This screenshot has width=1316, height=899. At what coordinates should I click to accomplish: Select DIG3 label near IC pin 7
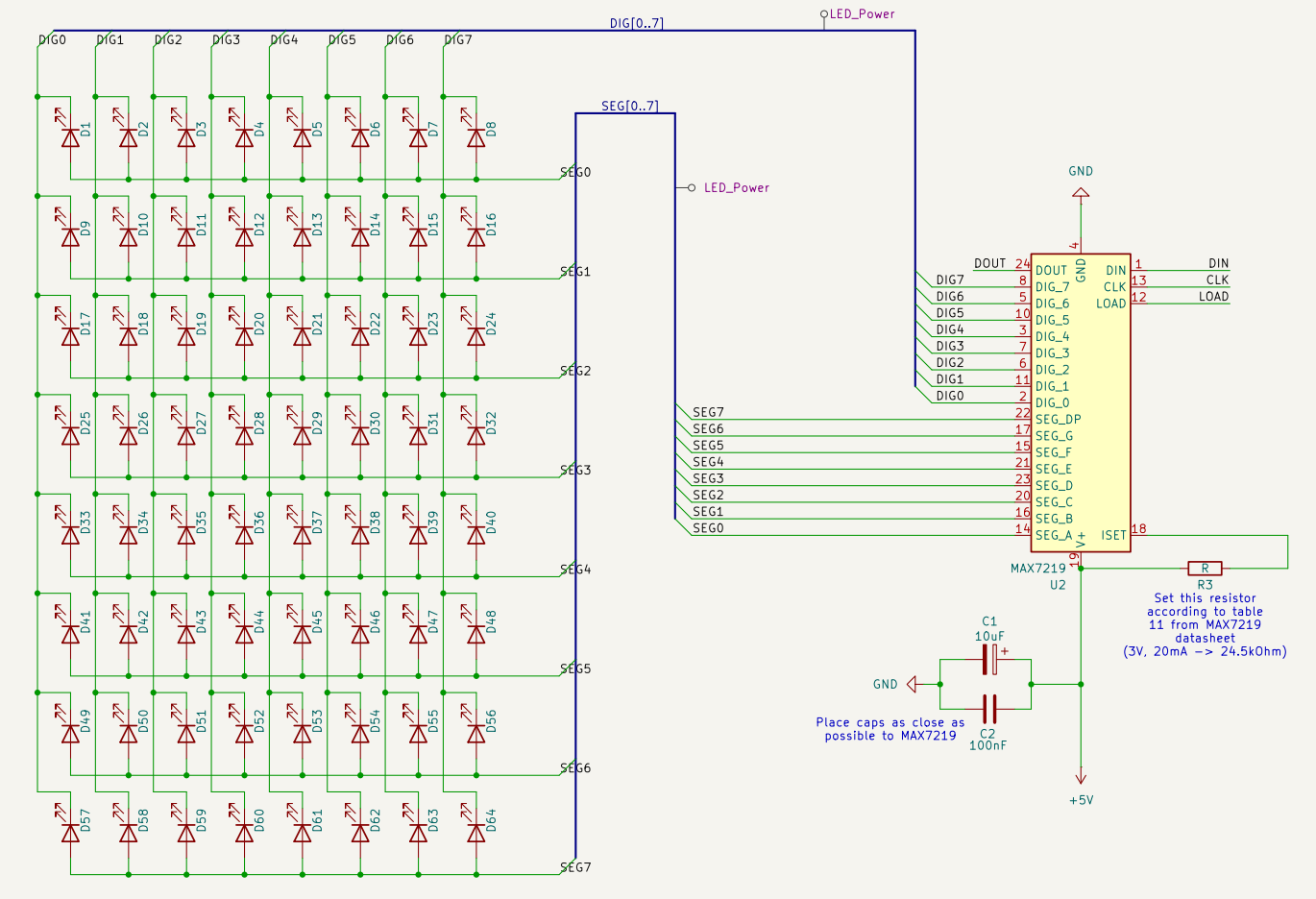(950, 346)
